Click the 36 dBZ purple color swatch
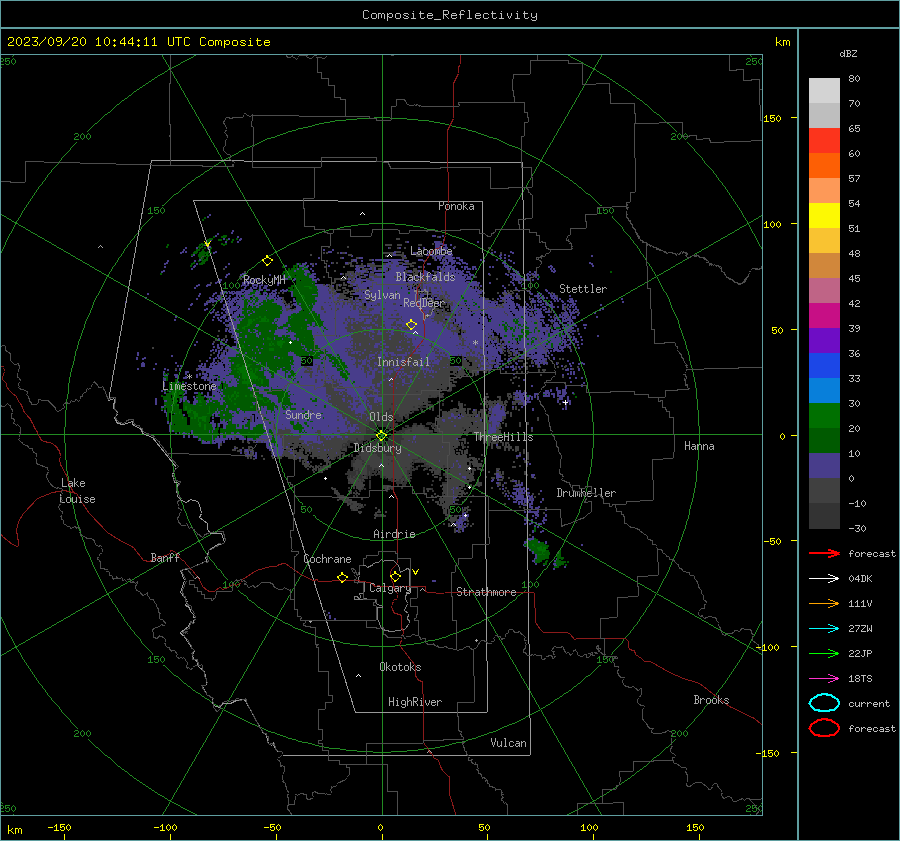Image resolution: width=900 pixels, height=841 pixels. pyautogui.click(x=824, y=340)
